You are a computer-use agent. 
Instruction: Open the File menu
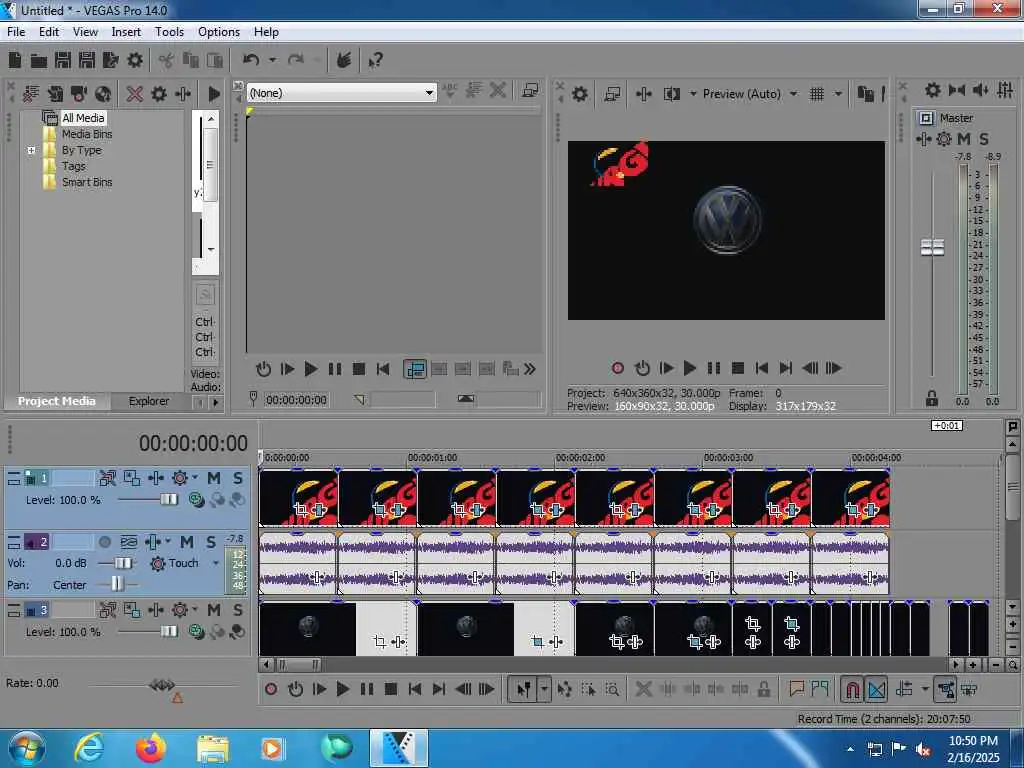click(16, 31)
